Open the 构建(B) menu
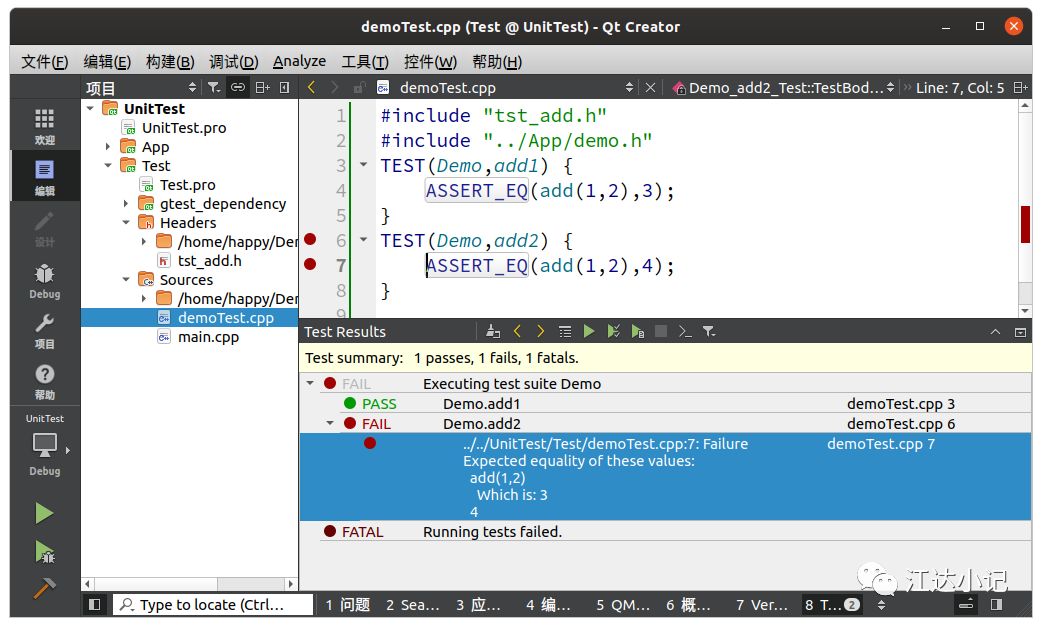The width and height of the screenshot is (1042, 627). click(170, 62)
